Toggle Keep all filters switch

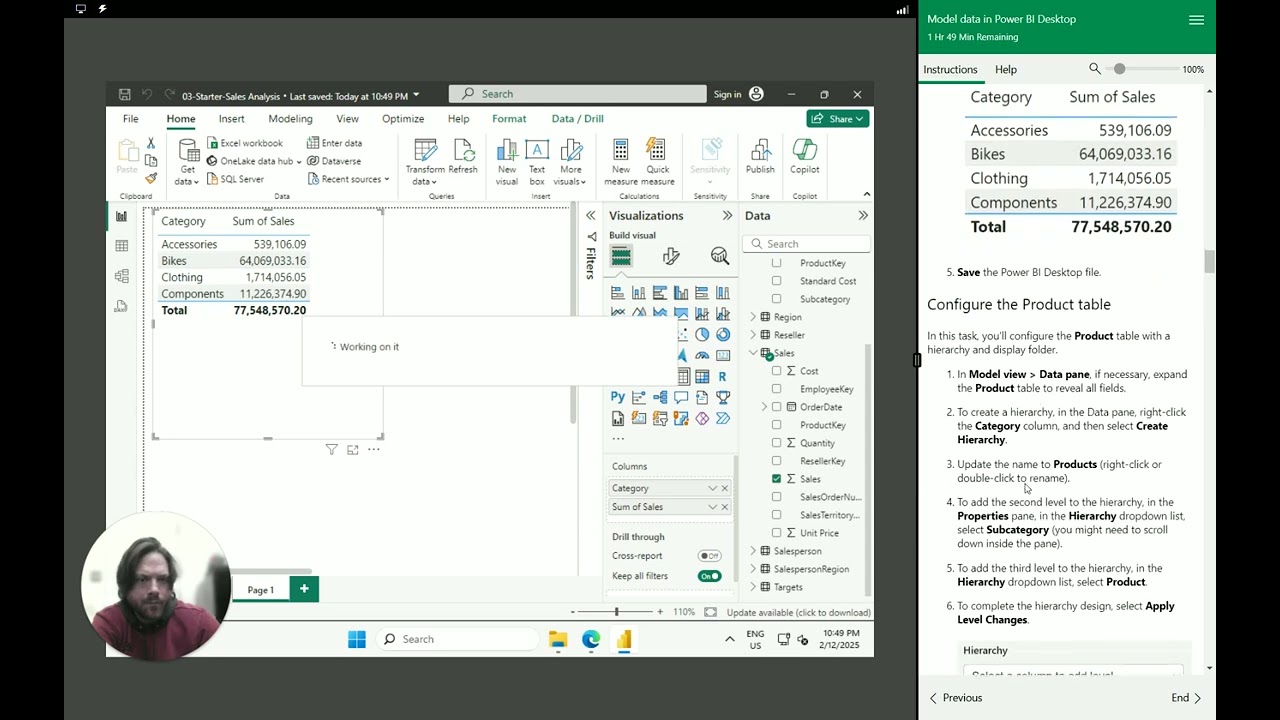[709, 576]
